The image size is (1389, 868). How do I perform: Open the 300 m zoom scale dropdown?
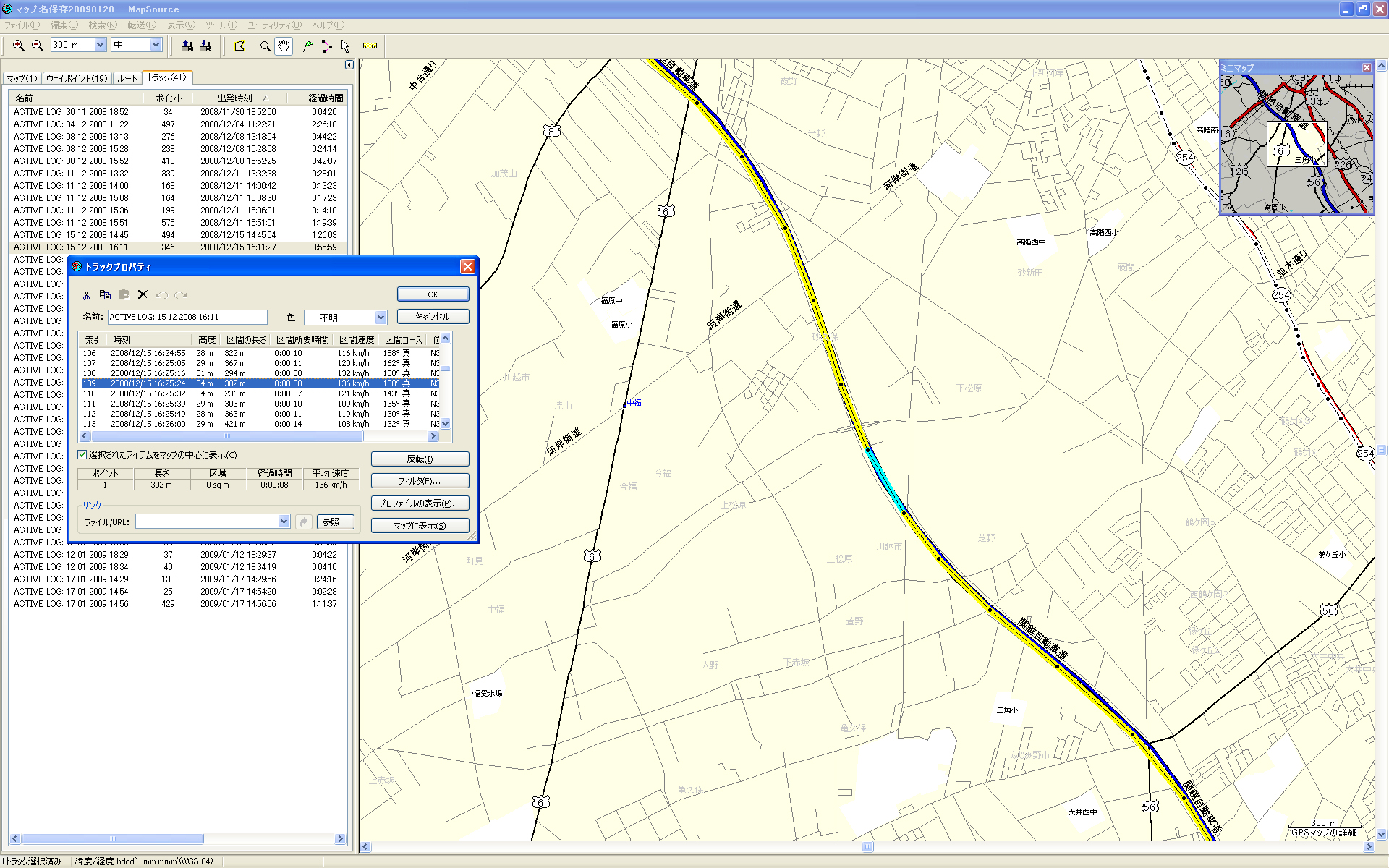tap(100, 45)
